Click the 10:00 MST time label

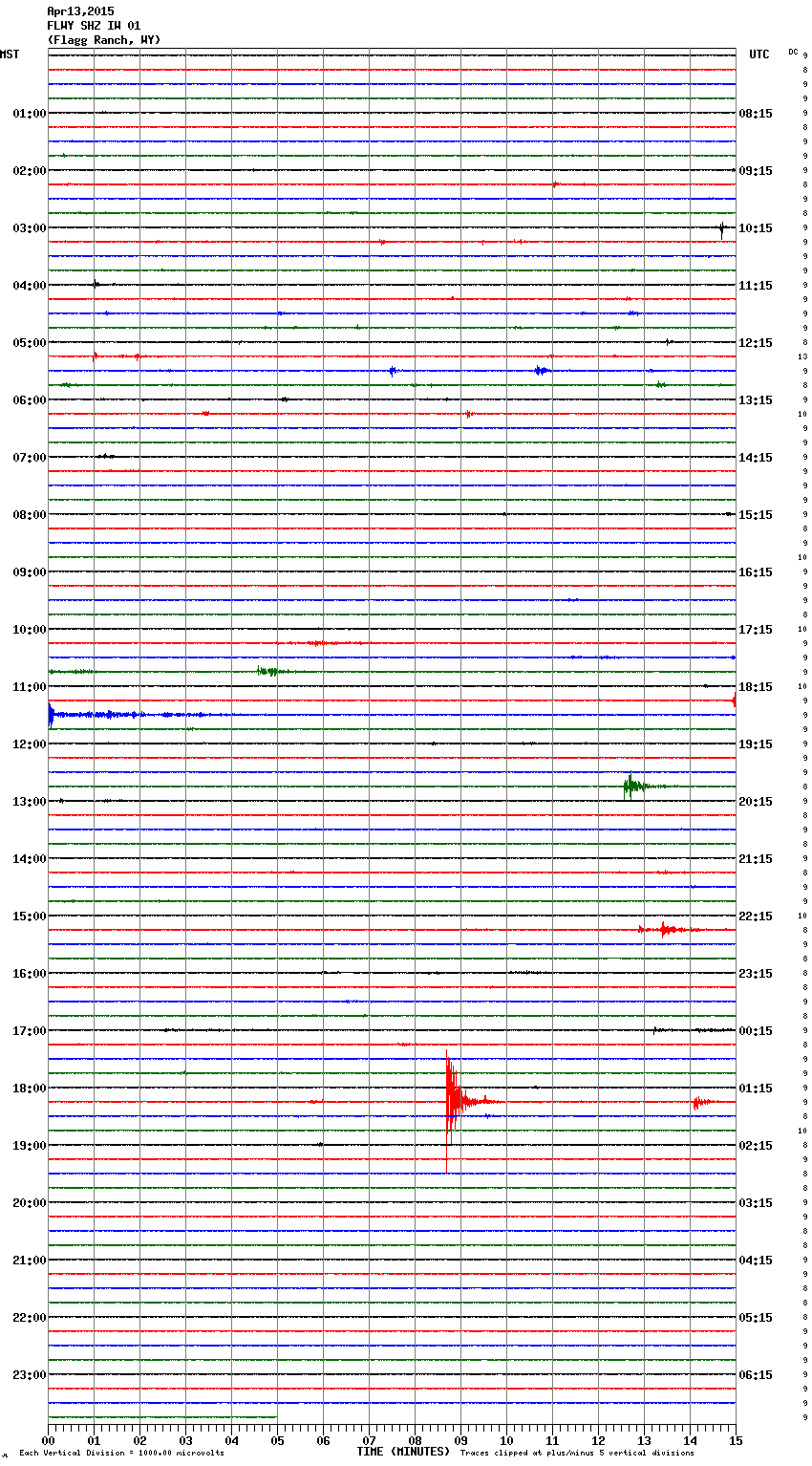[x=29, y=630]
